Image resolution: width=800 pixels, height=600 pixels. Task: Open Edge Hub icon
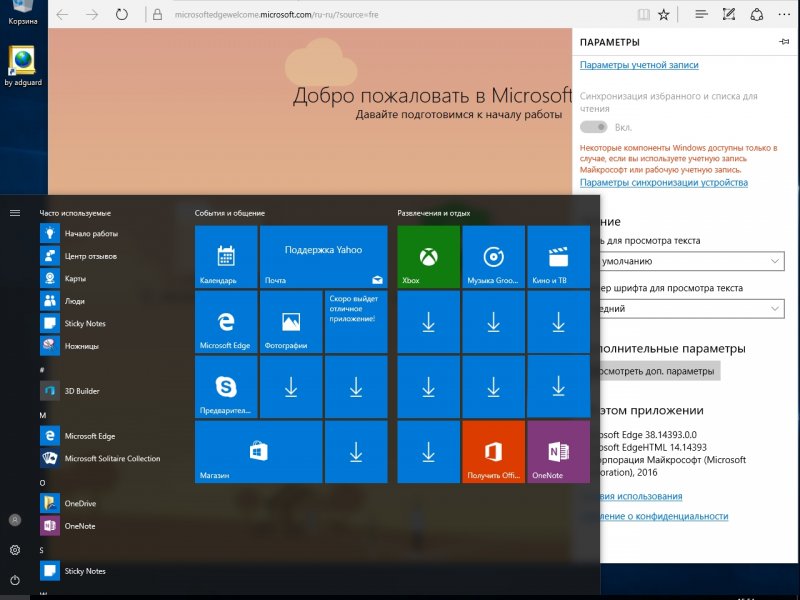coord(702,14)
